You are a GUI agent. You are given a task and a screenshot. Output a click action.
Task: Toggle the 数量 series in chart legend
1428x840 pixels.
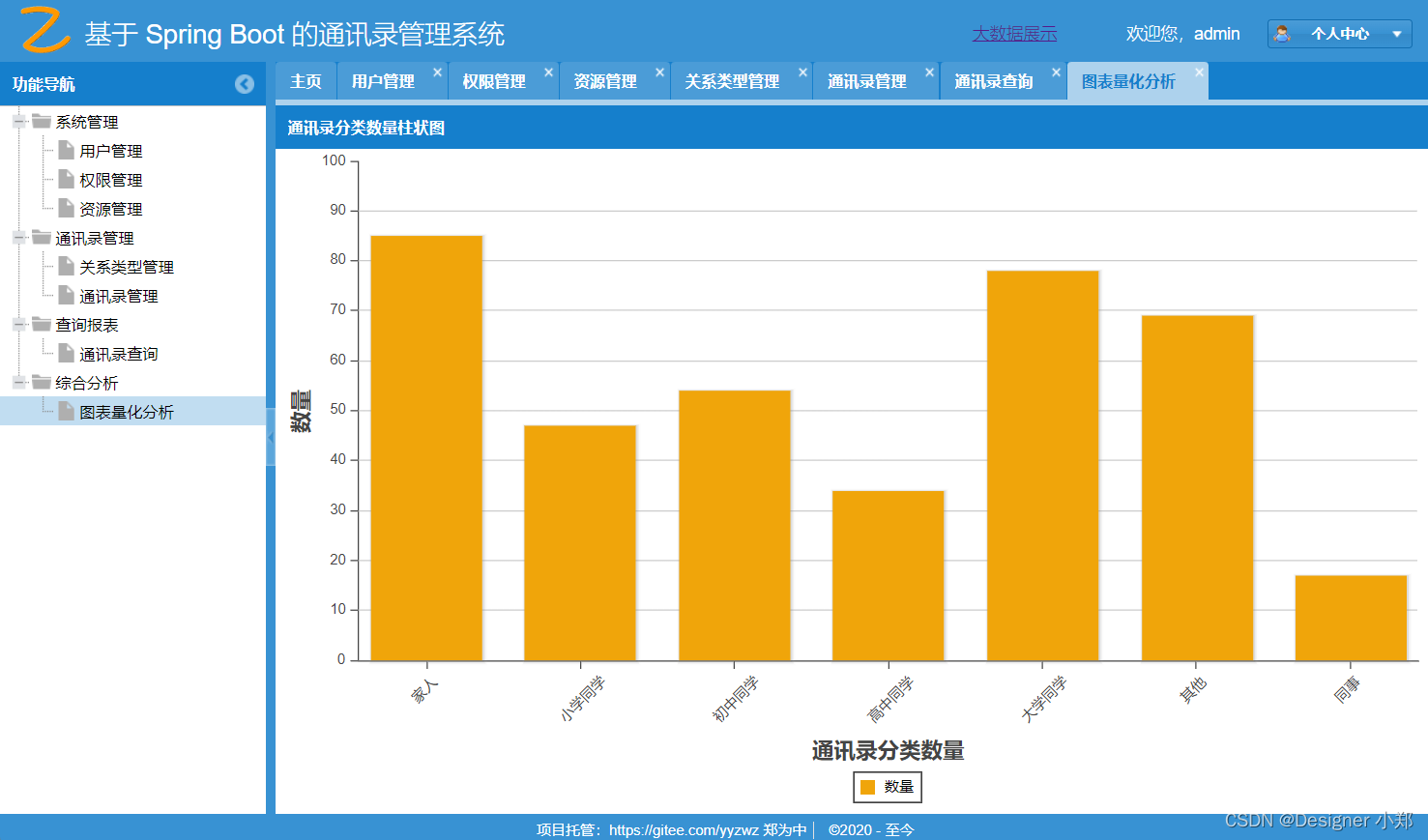tap(888, 787)
